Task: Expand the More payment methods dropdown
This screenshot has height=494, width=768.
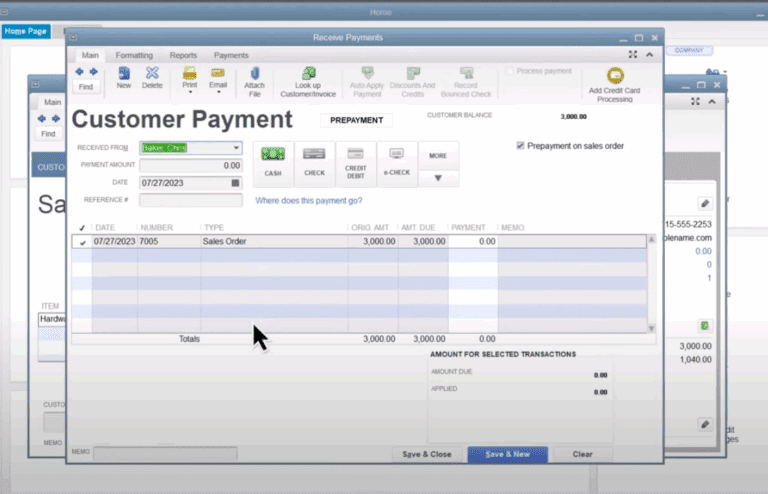Action: point(438,179)
